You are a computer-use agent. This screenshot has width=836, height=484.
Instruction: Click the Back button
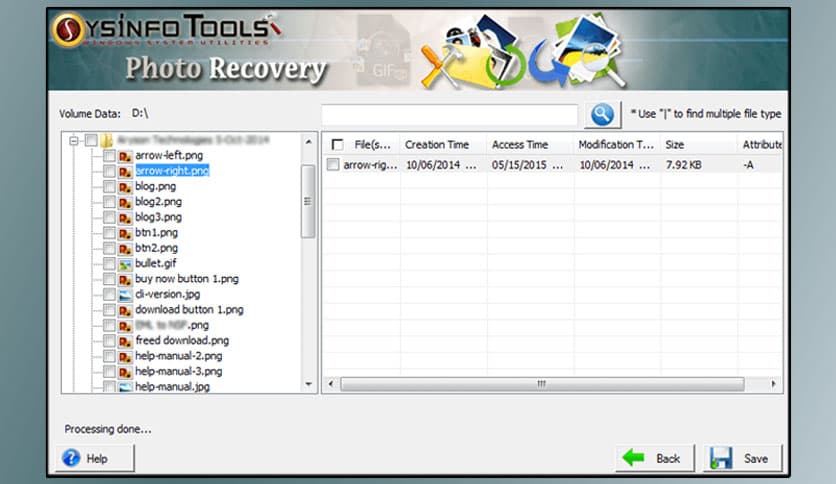click(655, 458)
